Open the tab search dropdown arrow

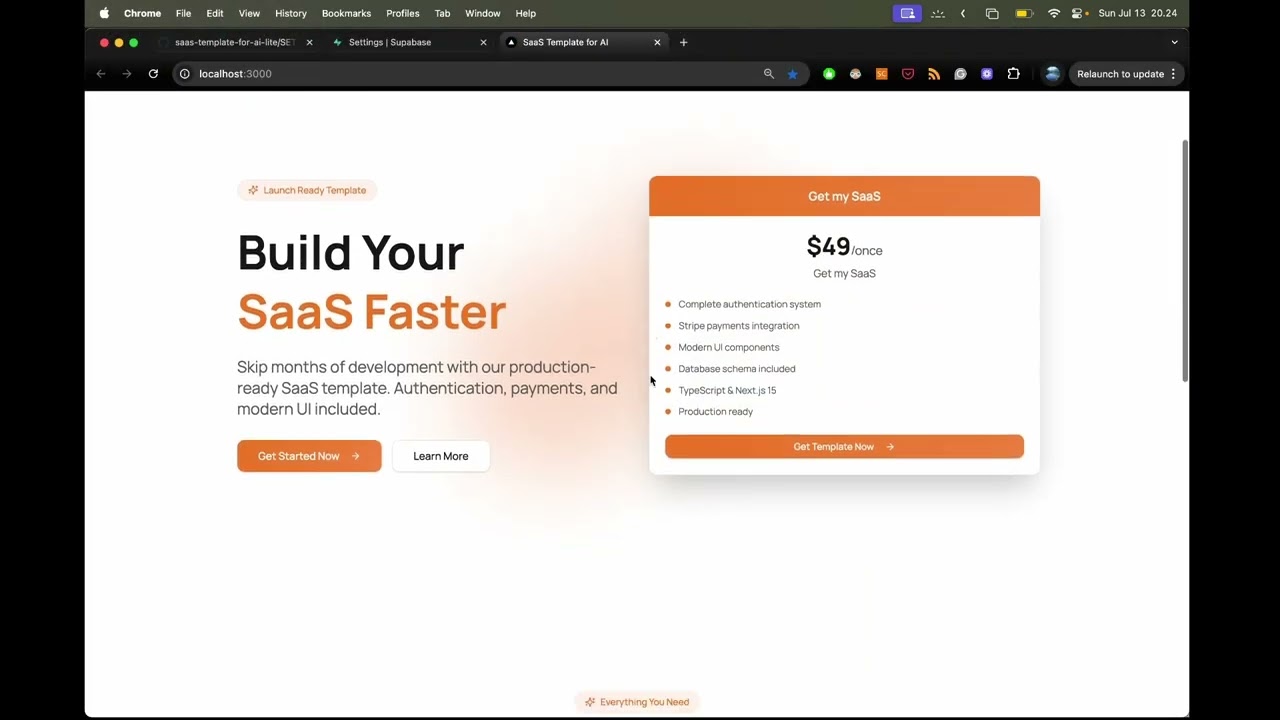click(1174, 42)
